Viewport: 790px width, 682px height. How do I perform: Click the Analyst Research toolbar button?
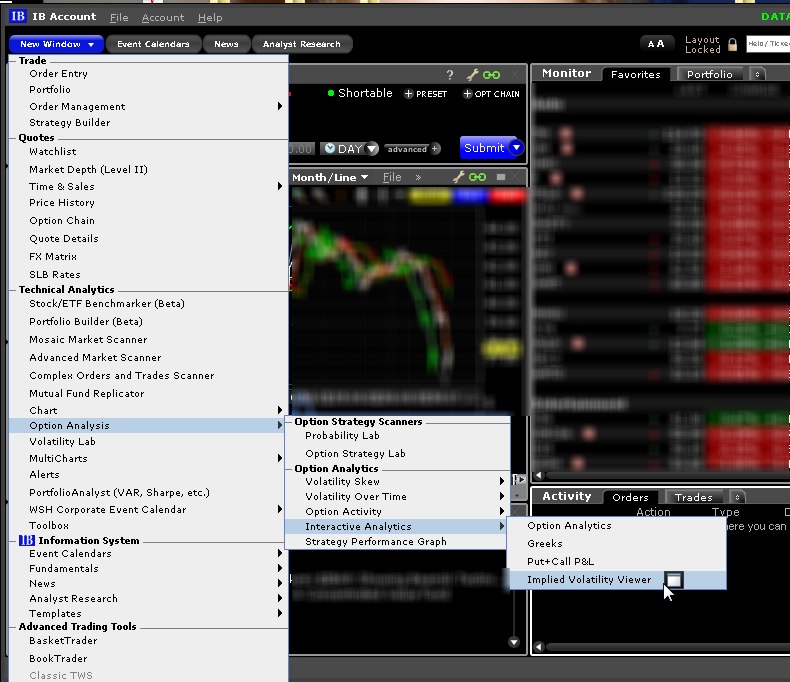click(x=302, y=44)
